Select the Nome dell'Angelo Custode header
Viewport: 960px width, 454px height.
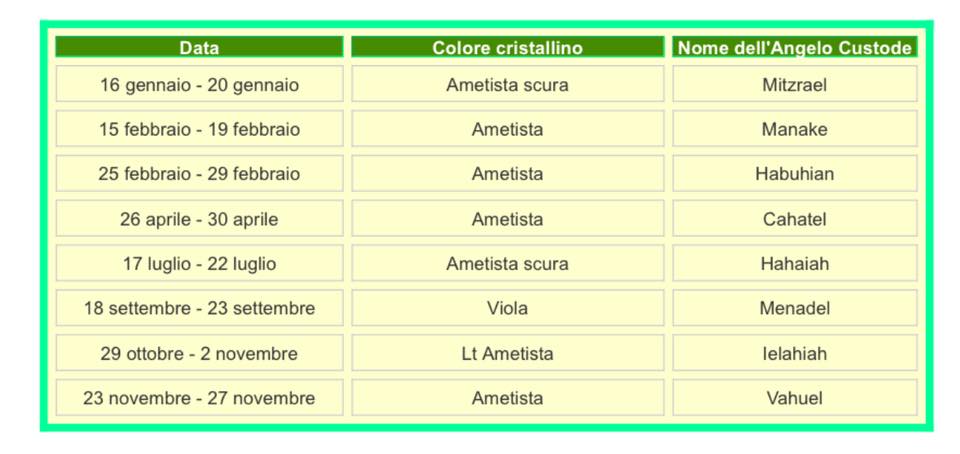click(x=794, y=48)
